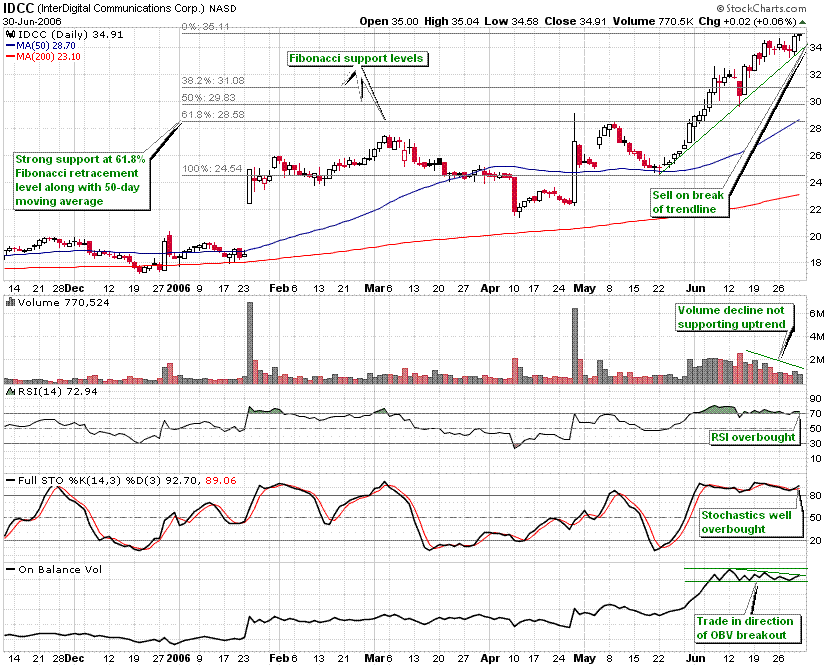Click the Mar label on upper date axis
The image size is (830, 665).
click(374, 288)
